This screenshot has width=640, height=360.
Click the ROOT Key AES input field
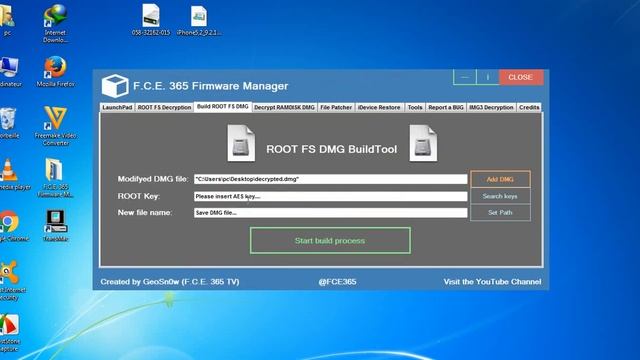pos(331,196)
